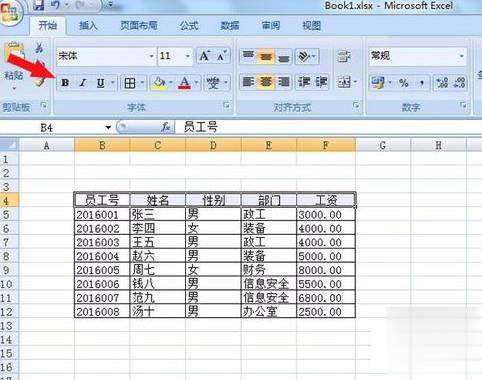Decrease indent button
The width and height of the screenshot is (482, 380).
[x=304, y=82]
